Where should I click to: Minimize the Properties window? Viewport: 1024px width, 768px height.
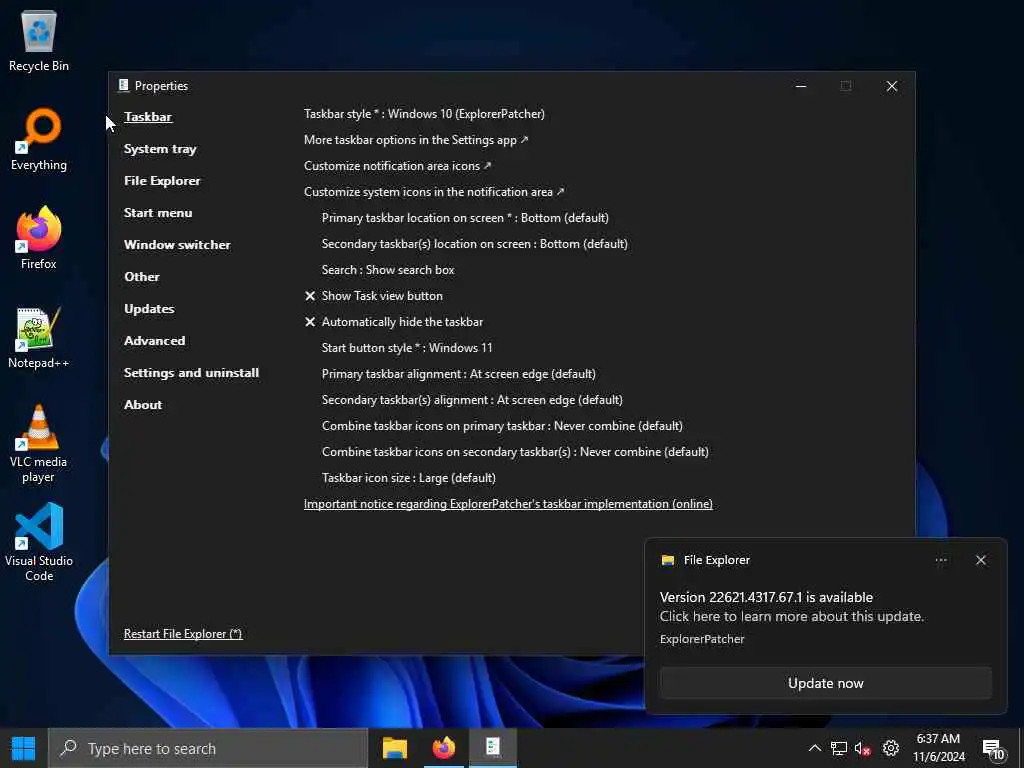tap(801, 86)
